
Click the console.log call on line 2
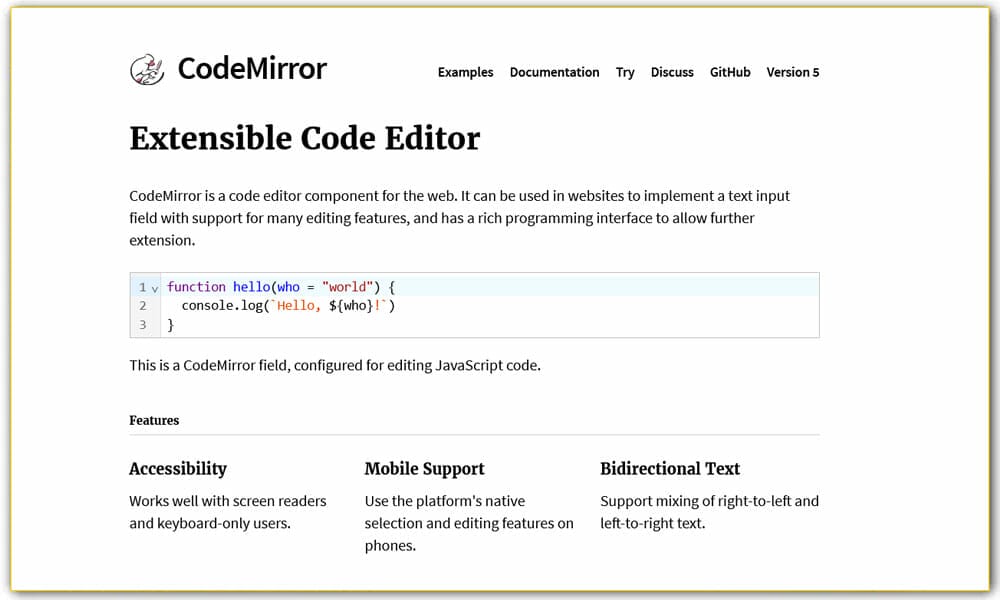[222, 306]
